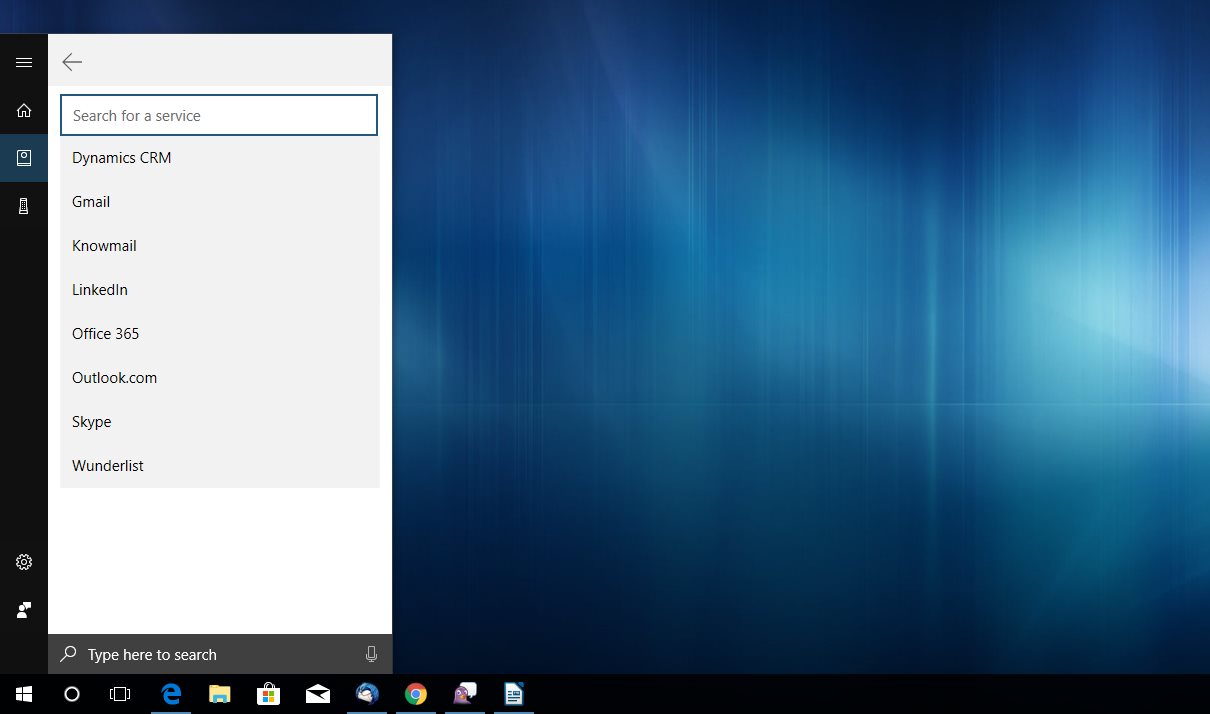Click the Search for a service field
The width and height of the screenshot is (1210, 714).
[218, 115]
